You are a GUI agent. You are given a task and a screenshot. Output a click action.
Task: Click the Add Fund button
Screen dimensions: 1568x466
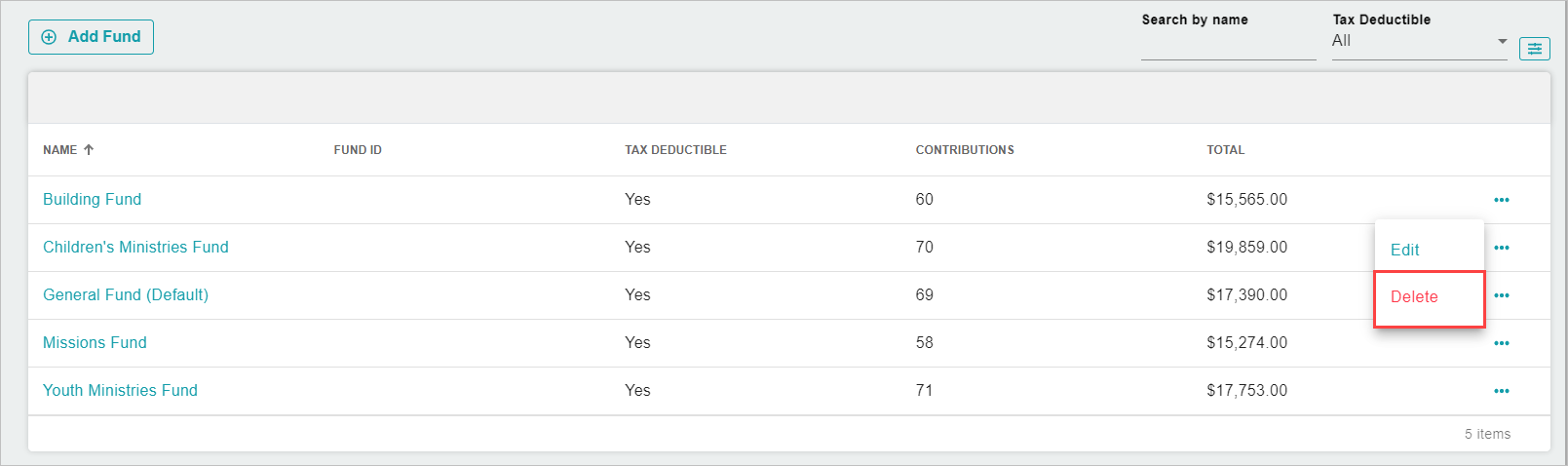pos(91,37)
